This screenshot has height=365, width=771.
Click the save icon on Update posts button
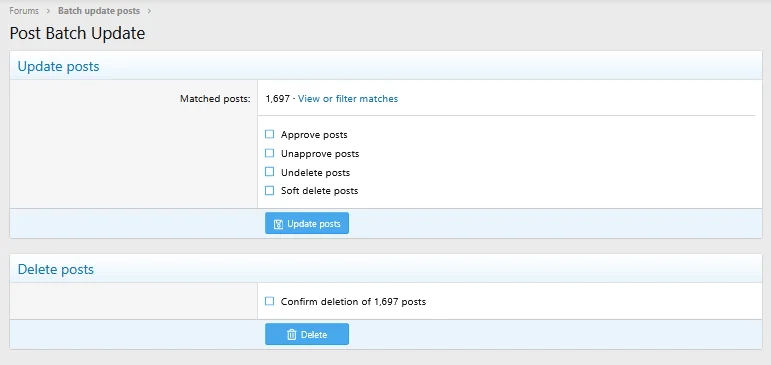[278, 224]
